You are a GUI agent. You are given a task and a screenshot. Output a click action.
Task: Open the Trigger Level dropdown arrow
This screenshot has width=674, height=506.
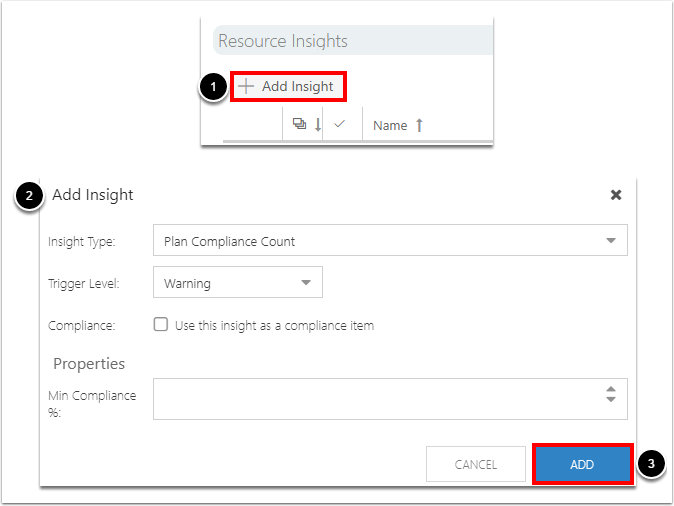pos(306,282)
